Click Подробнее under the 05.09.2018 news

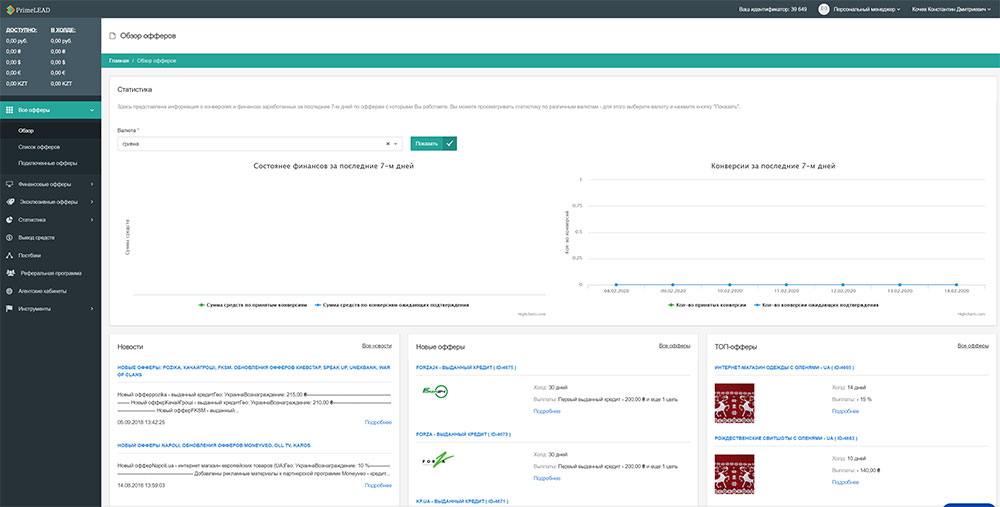point(378,422)
